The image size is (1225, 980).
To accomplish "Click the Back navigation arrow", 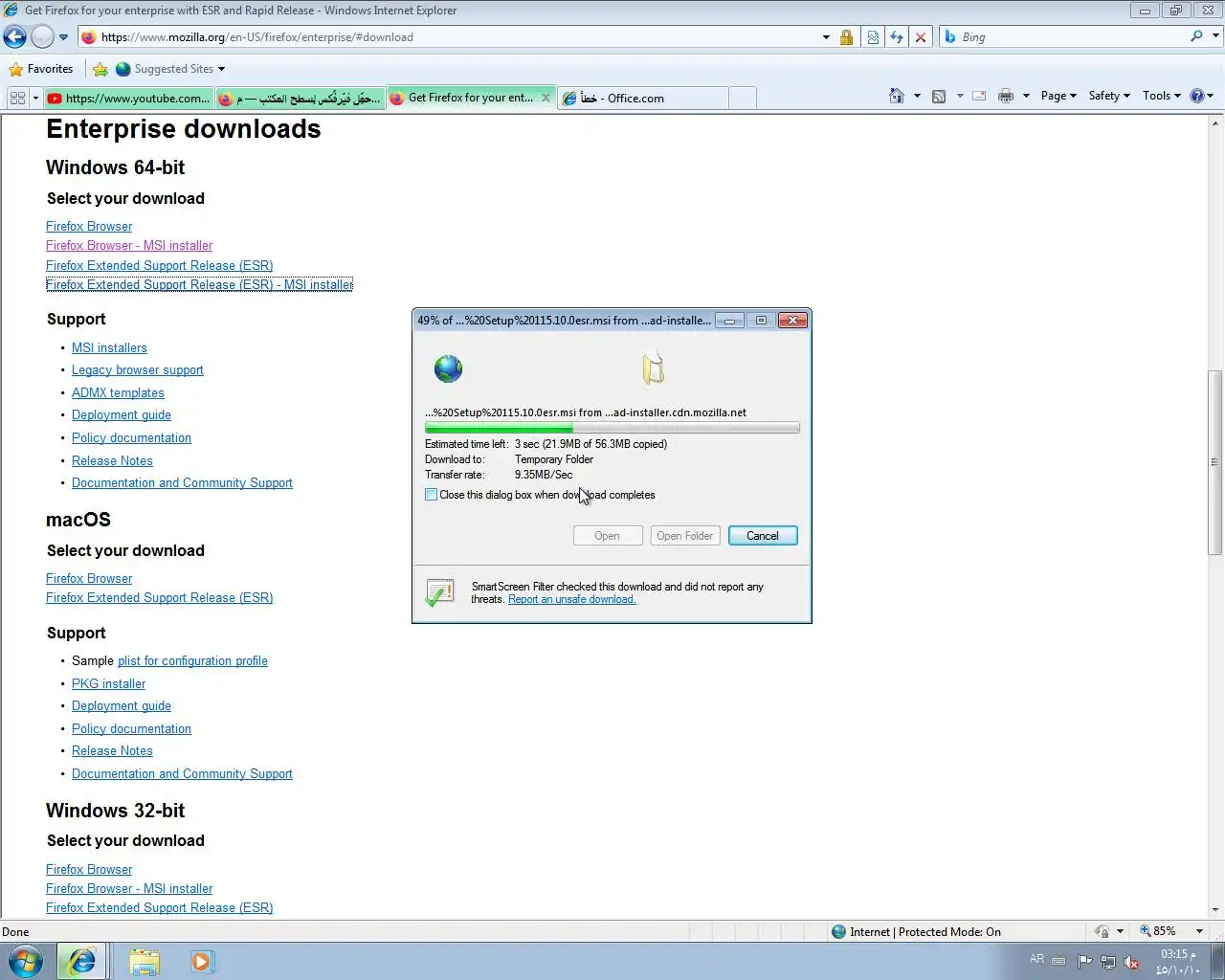I will [x=15, y=37].
